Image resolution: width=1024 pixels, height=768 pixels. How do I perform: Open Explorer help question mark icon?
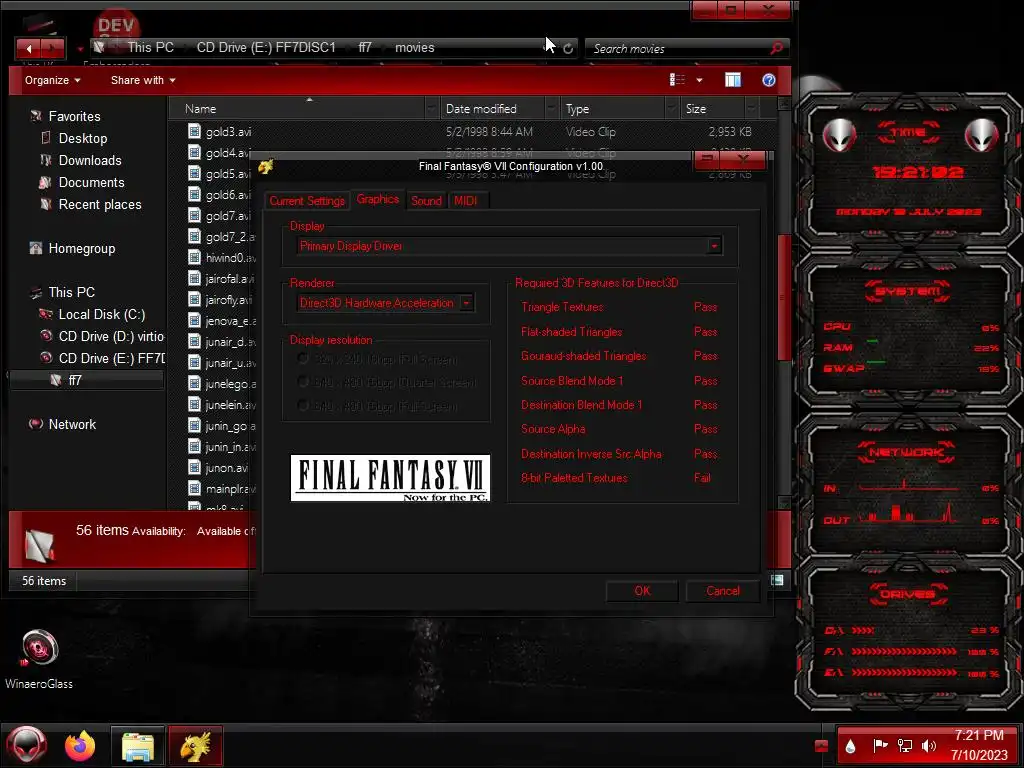tap(769, 80)
